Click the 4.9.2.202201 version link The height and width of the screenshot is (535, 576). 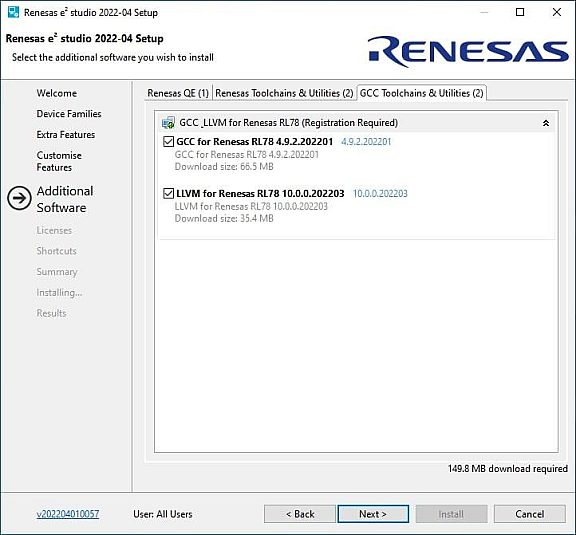click(366, 142)
